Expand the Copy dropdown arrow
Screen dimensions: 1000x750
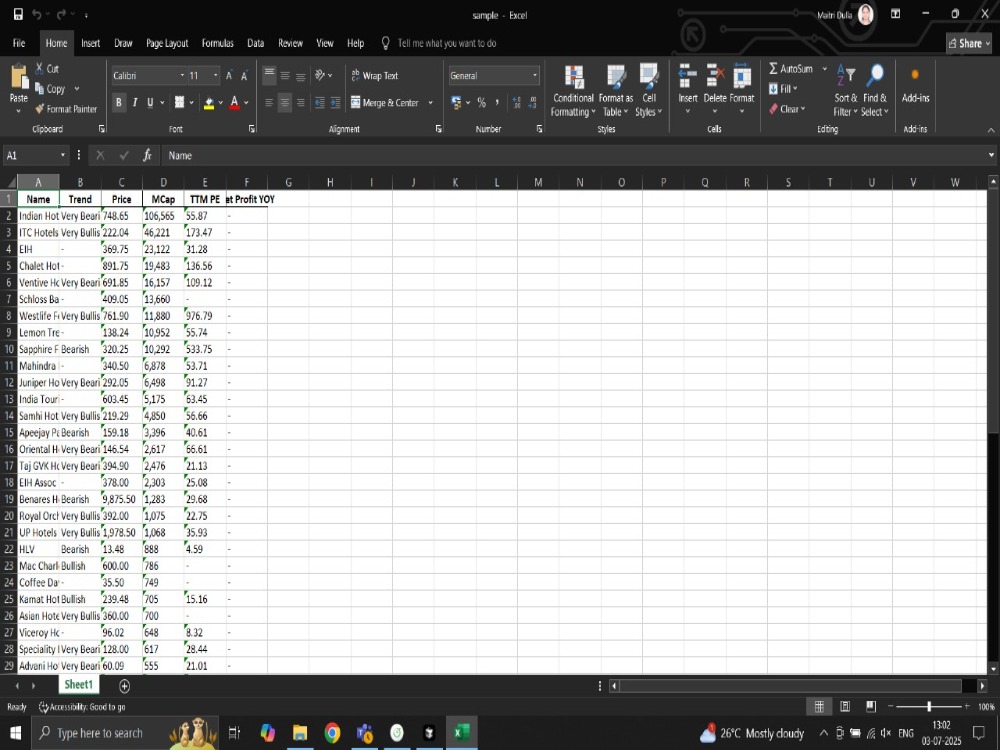[77, 89]
